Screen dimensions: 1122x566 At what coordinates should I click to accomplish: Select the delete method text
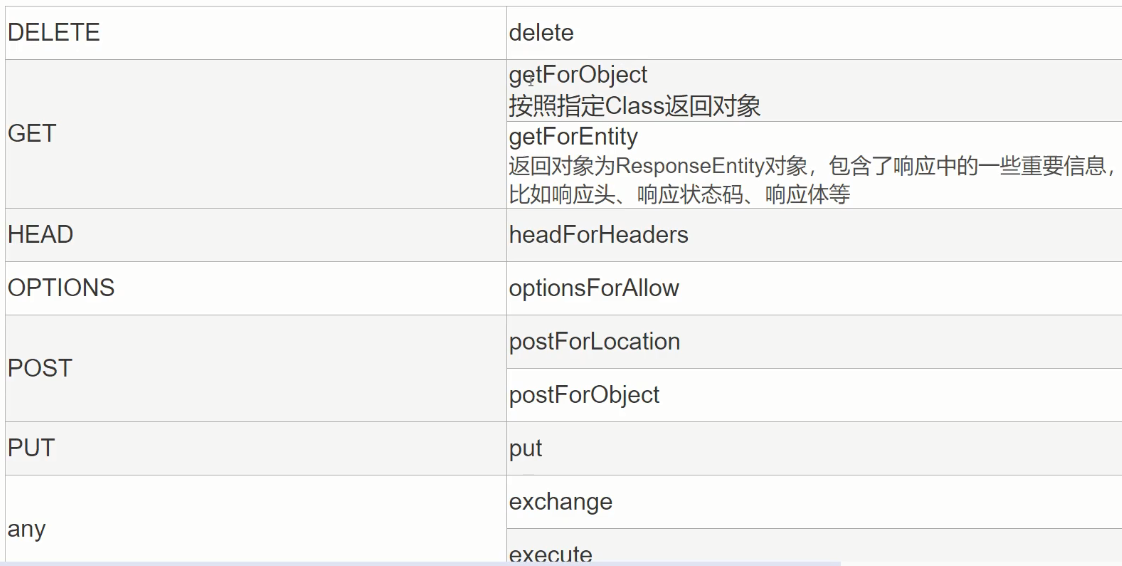coord(541,33)
